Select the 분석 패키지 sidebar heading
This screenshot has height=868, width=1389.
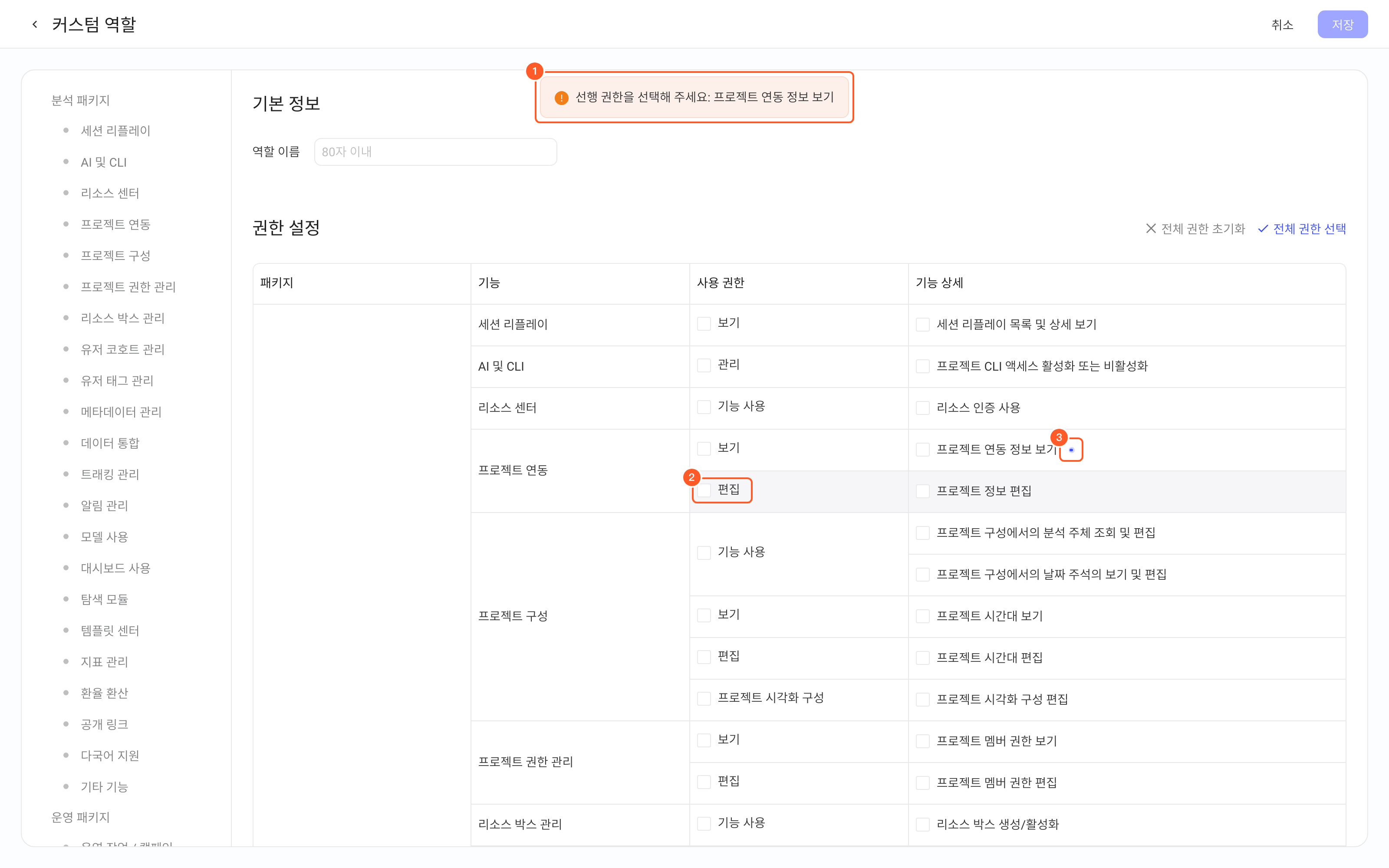(80, 100)
